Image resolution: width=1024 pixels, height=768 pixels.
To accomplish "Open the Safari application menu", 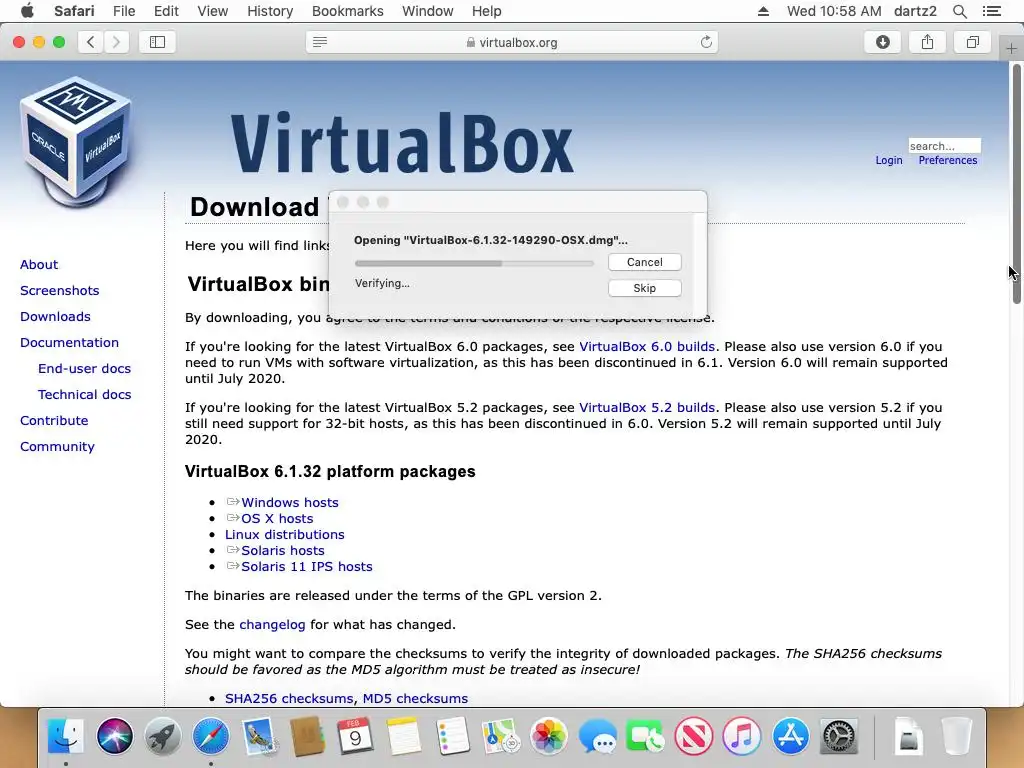I will coord(74,11).
